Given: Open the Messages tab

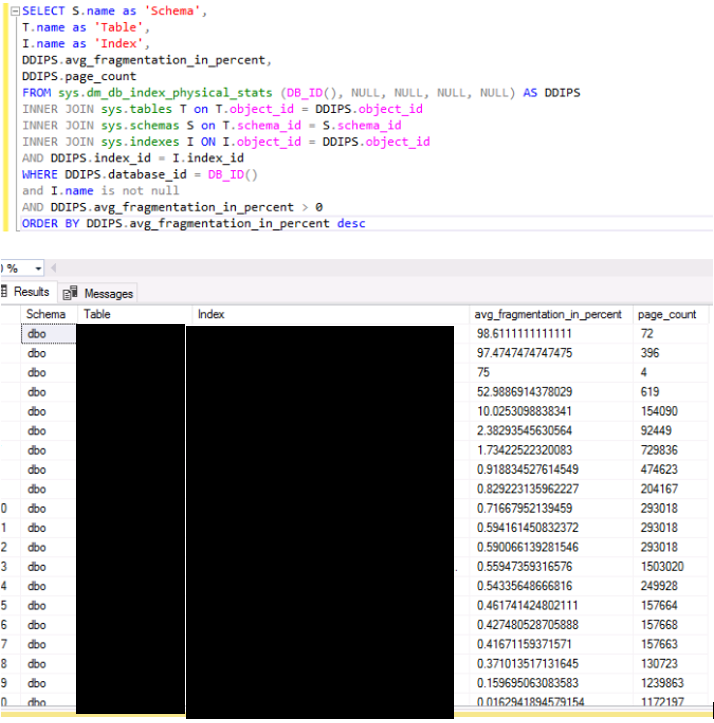Looking at the screenshot, I should point(108,293).
